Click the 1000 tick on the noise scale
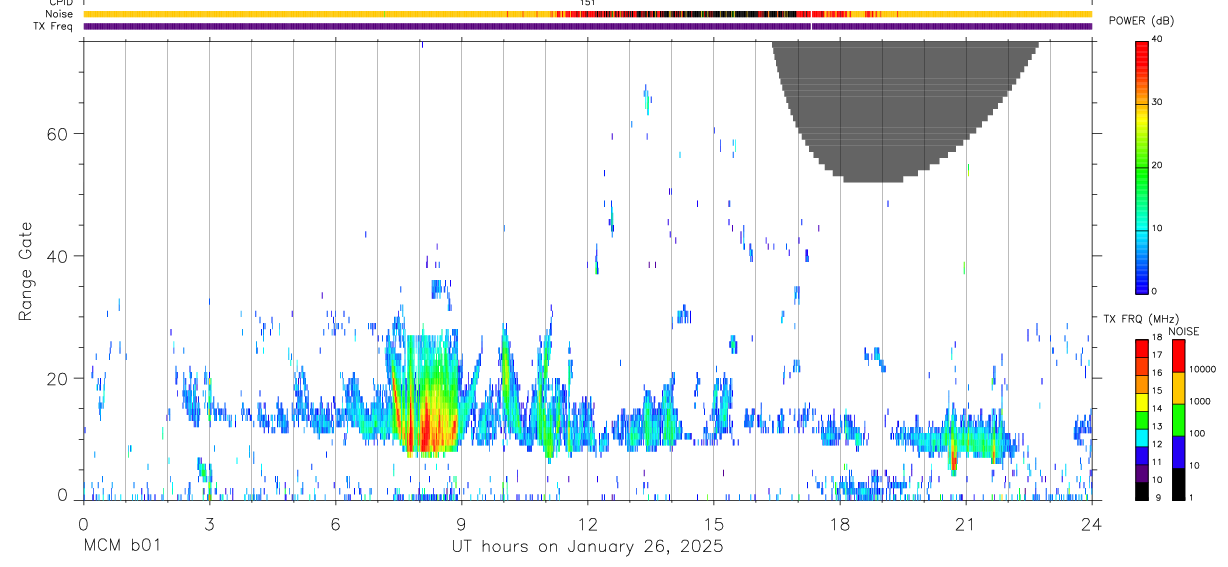Image resolution: width=1228 pixels, height=567 pixels. coord(1200,401)
